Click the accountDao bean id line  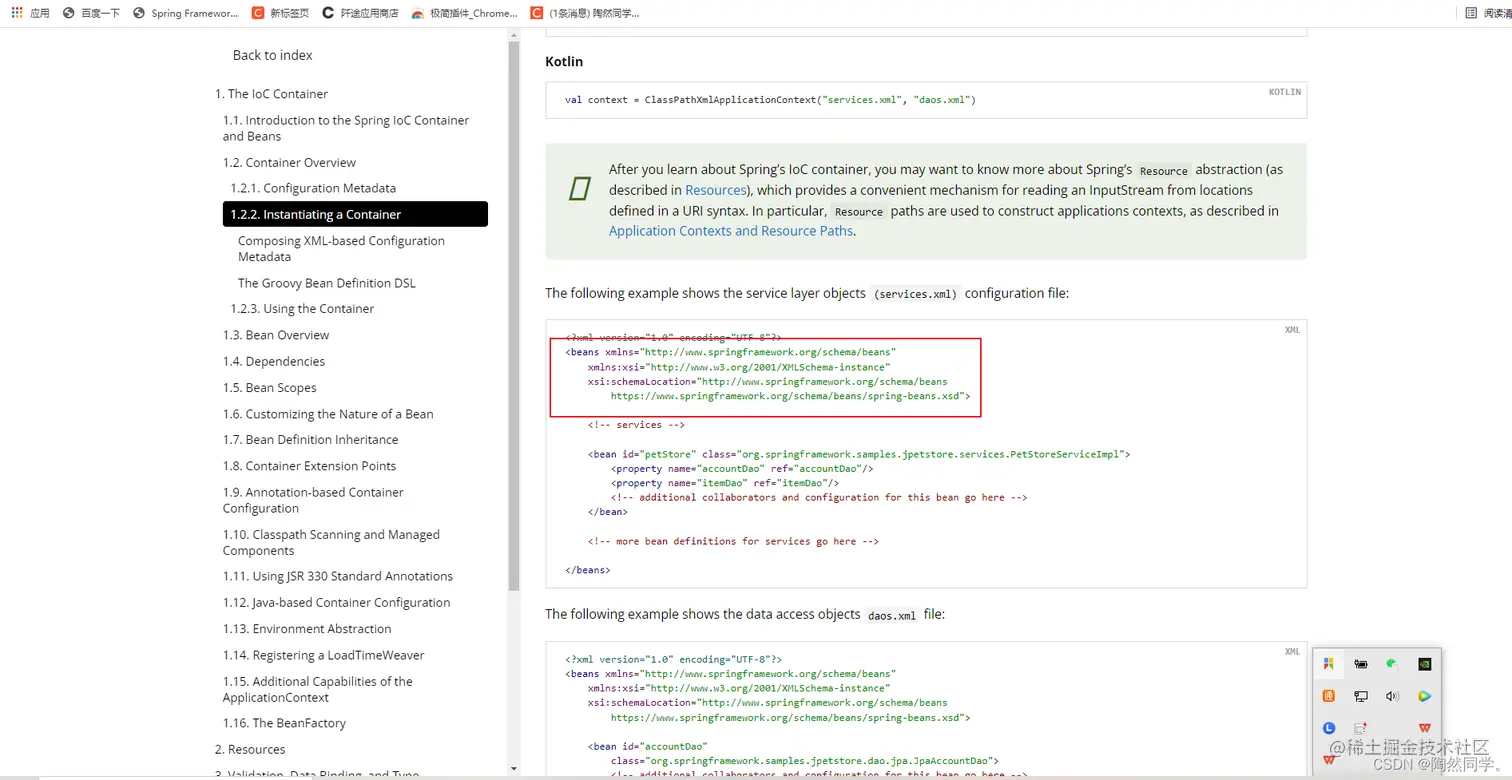pos(647,746)
